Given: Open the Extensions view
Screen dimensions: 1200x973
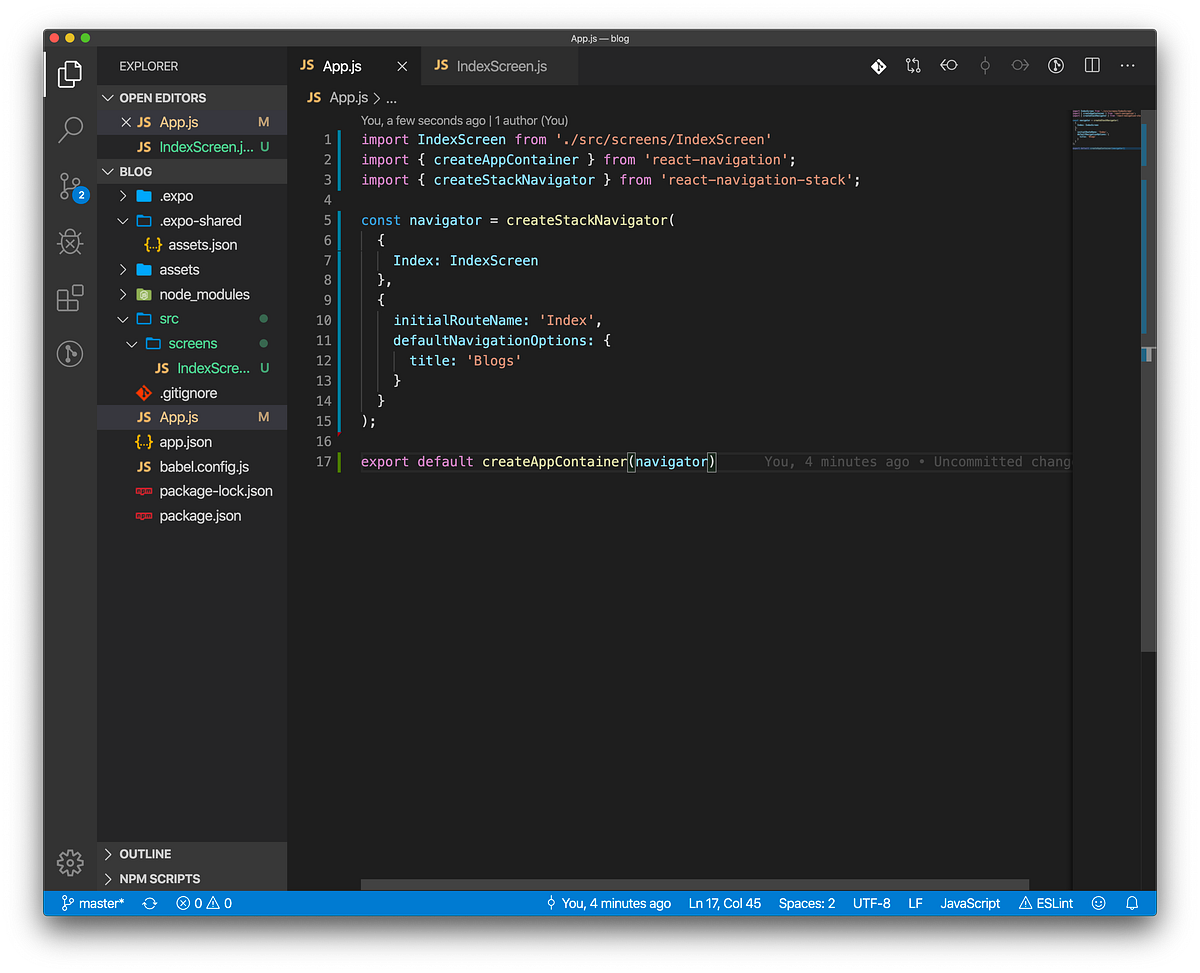Looking at the screenshot, I should coord(69,297).
